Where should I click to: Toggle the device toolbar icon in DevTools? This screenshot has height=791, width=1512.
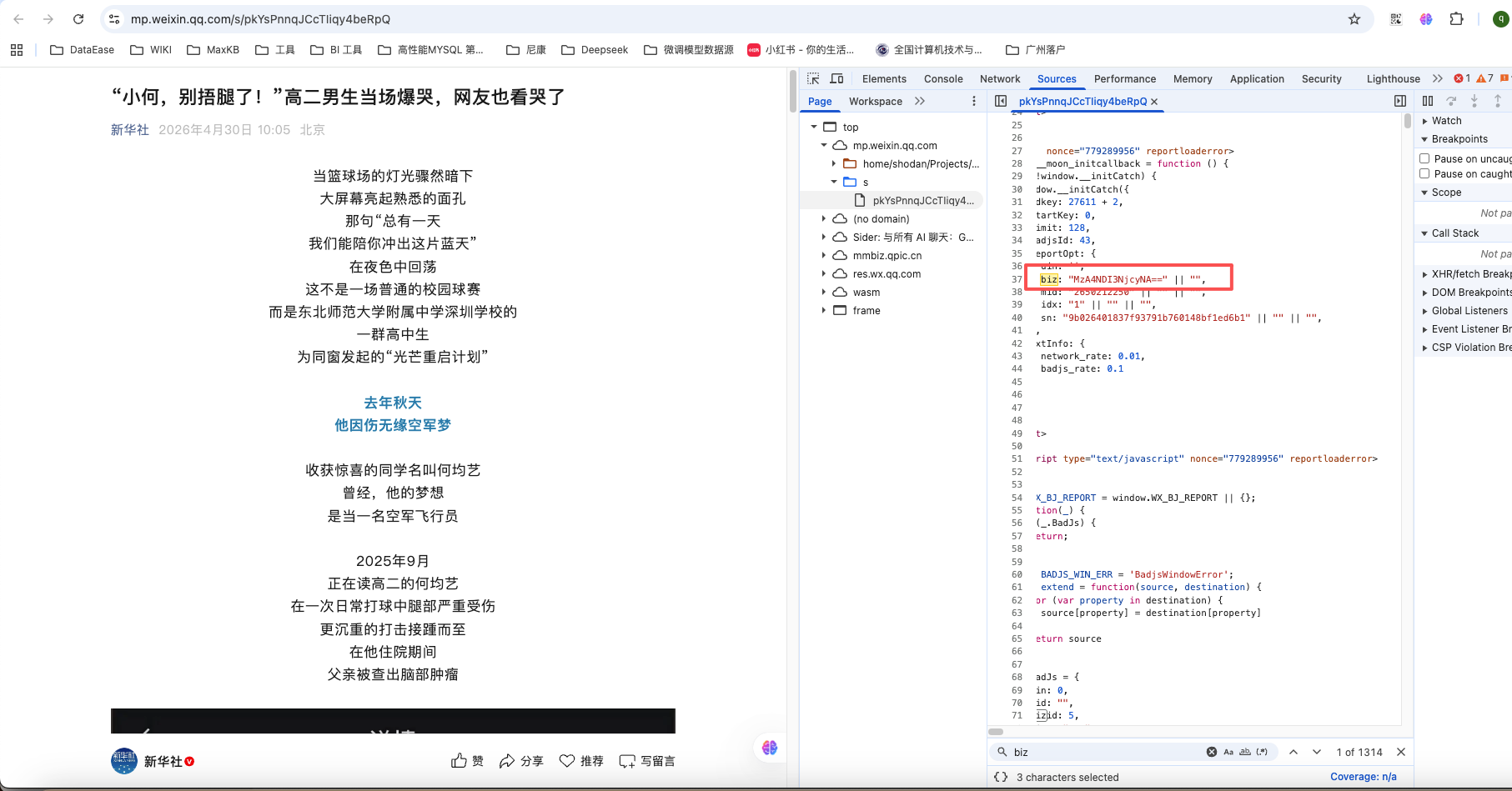coord(836,78)
